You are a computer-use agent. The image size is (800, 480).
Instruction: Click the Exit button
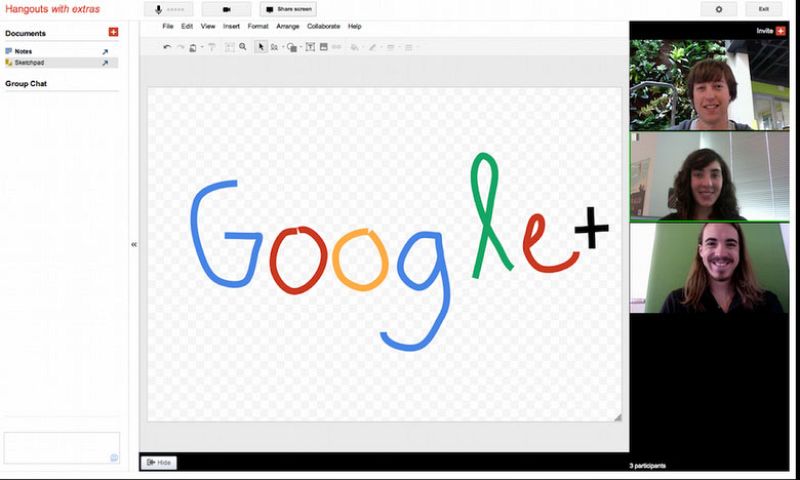click(764, 9)
